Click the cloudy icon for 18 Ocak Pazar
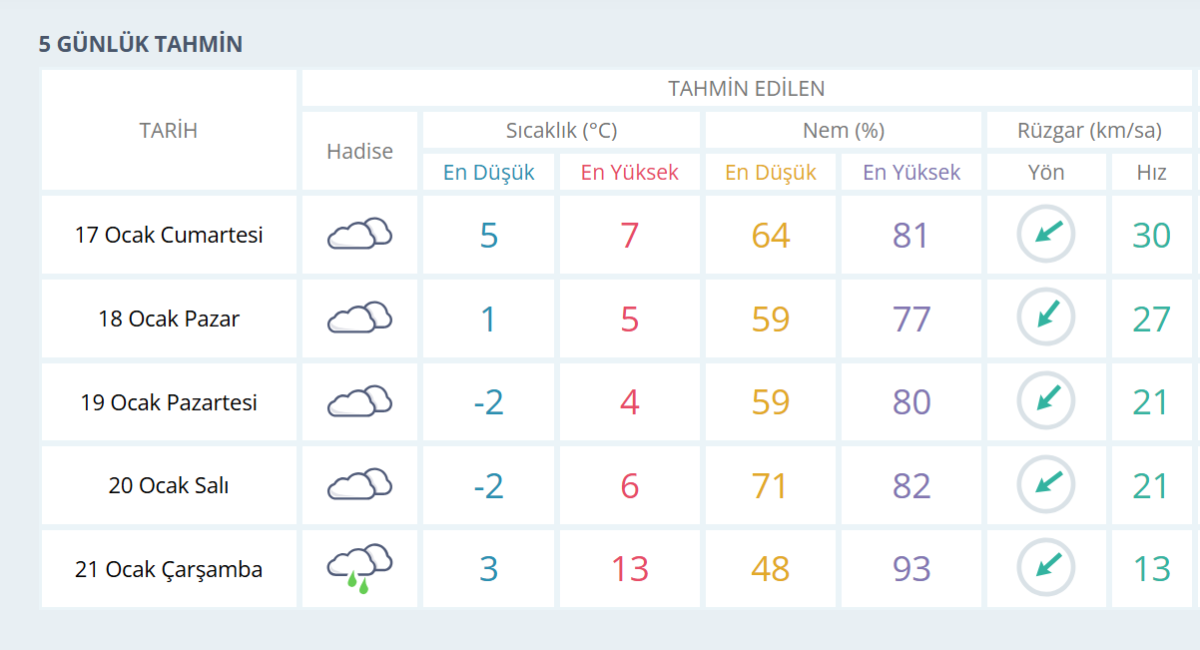The height and width of the screenshot is (650, 1200). coord(359,319)
